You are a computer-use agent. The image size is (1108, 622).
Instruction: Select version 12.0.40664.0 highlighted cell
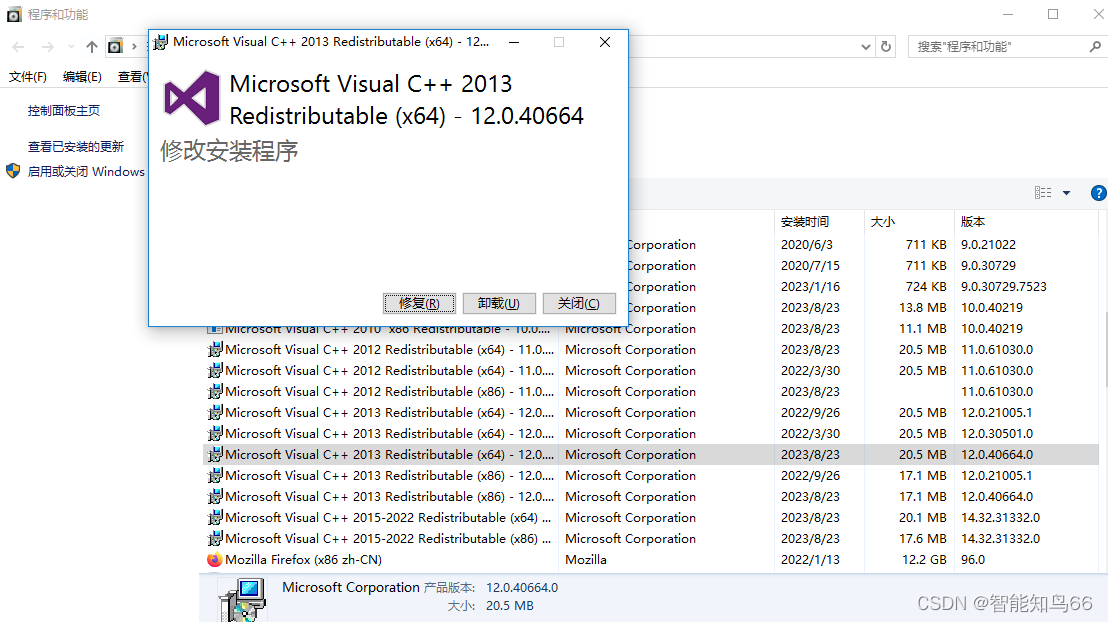pos(997,454)
